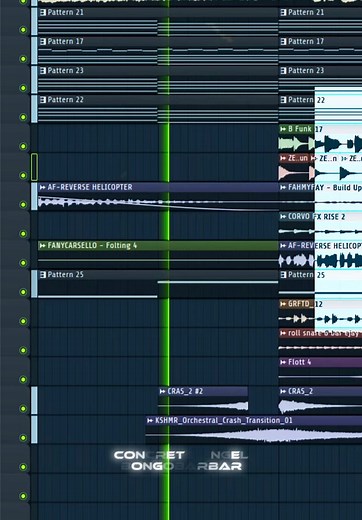Open the FAHMYFAY - Build Up clip menu icon
Viewport: 362px width, 520px height.
coord(283,187)
